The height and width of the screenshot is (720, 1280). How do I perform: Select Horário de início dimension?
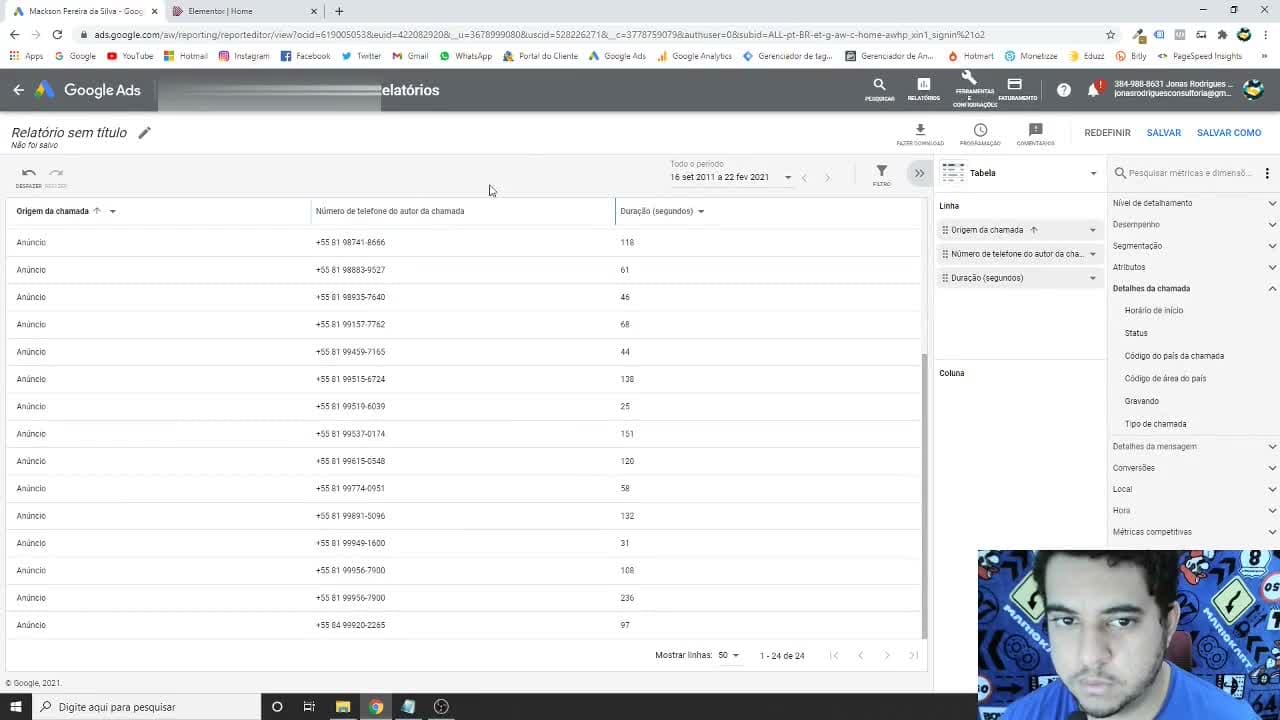coord(1153,311)
